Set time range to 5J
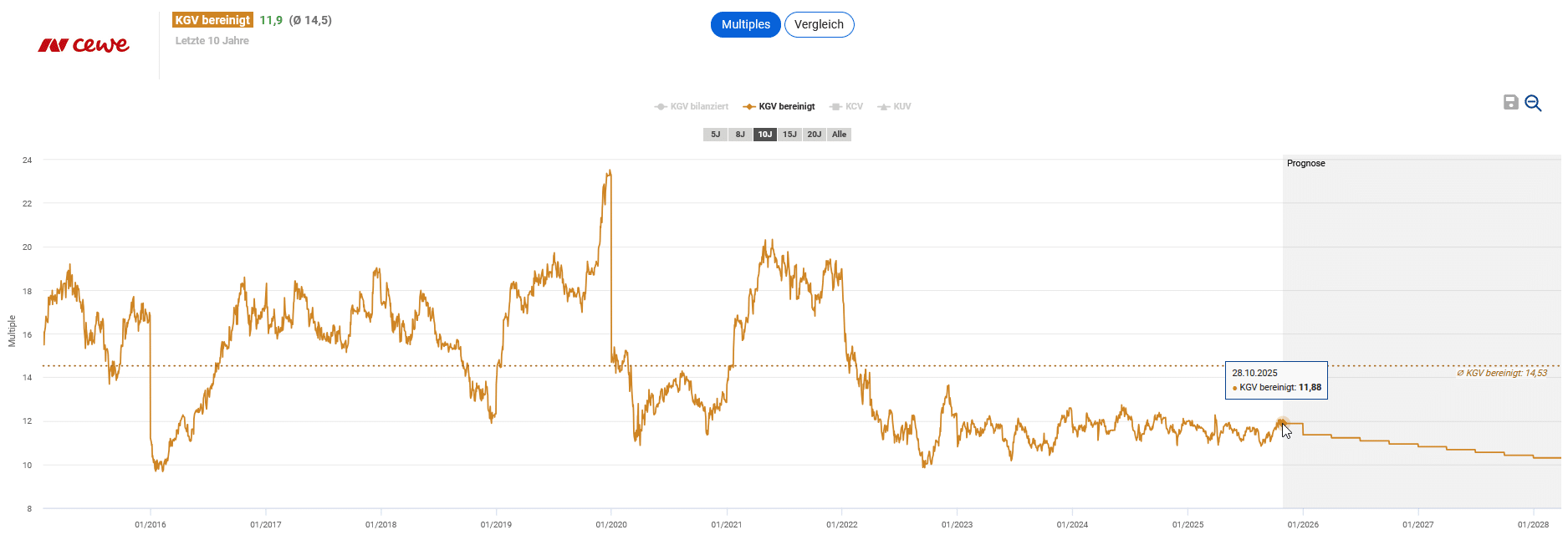Viewport: 1568px width, 540px height. [715, 135]
